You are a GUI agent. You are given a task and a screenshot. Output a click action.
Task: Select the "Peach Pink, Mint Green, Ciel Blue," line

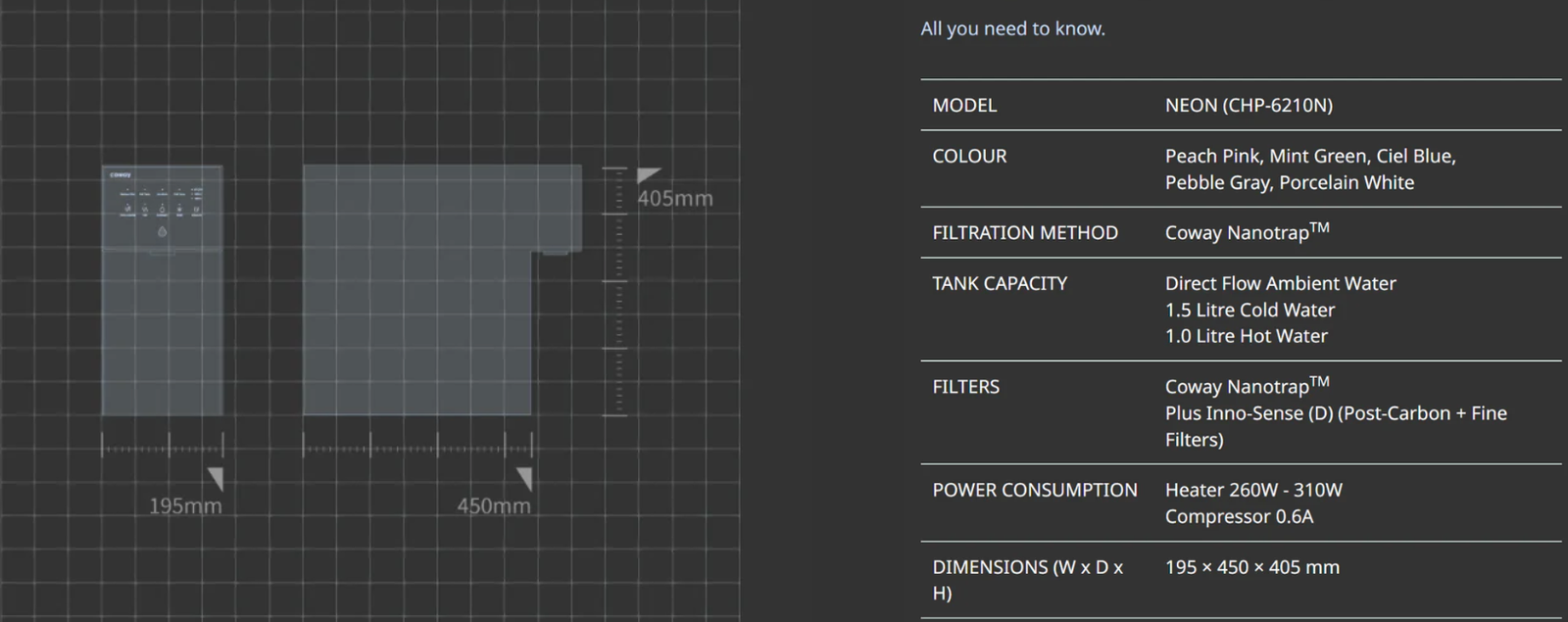point(1310,156)
